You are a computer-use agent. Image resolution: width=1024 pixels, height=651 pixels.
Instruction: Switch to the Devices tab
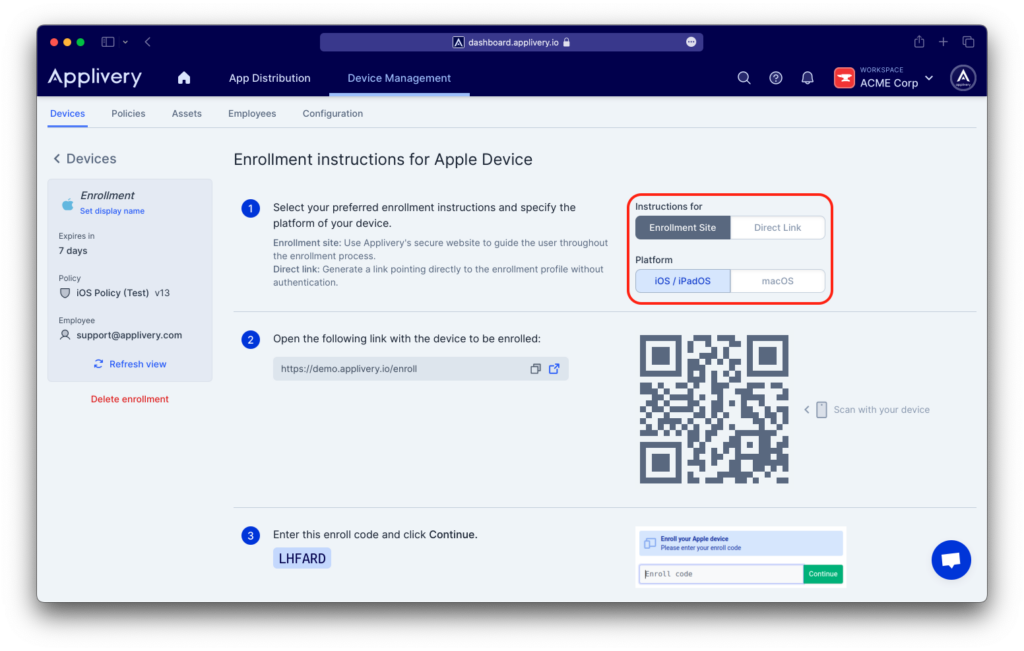pos(67,114)
